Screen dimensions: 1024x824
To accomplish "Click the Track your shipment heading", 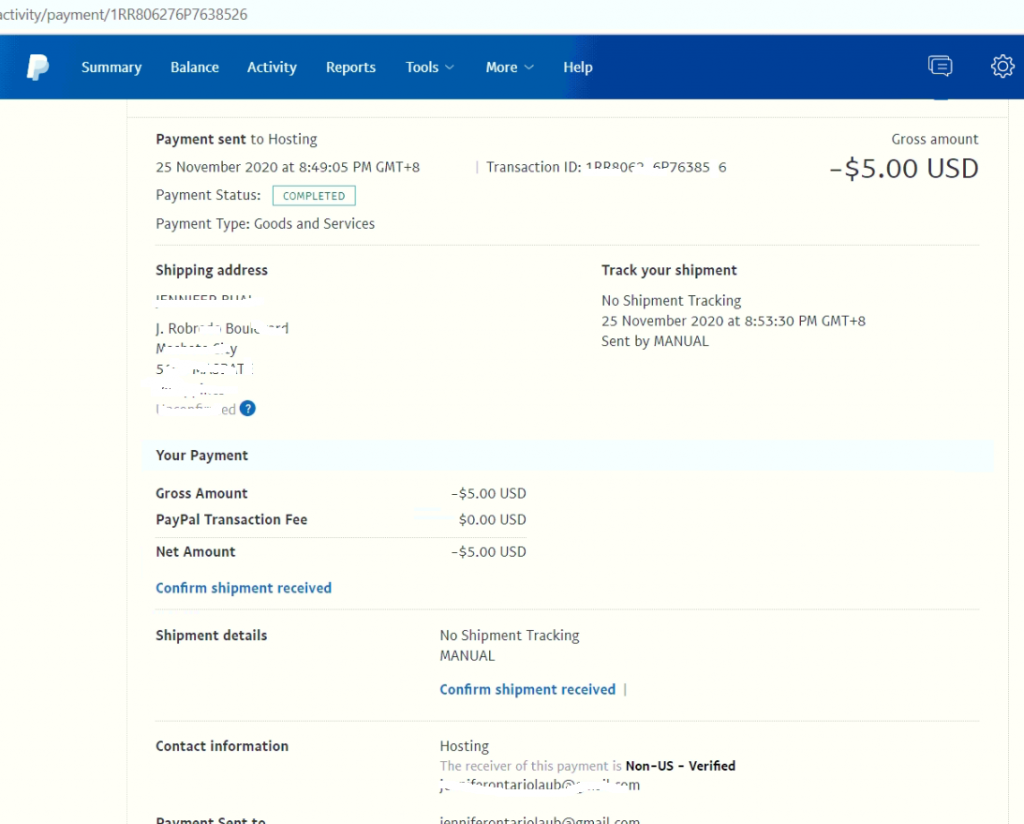I will (x=669, y=270).
